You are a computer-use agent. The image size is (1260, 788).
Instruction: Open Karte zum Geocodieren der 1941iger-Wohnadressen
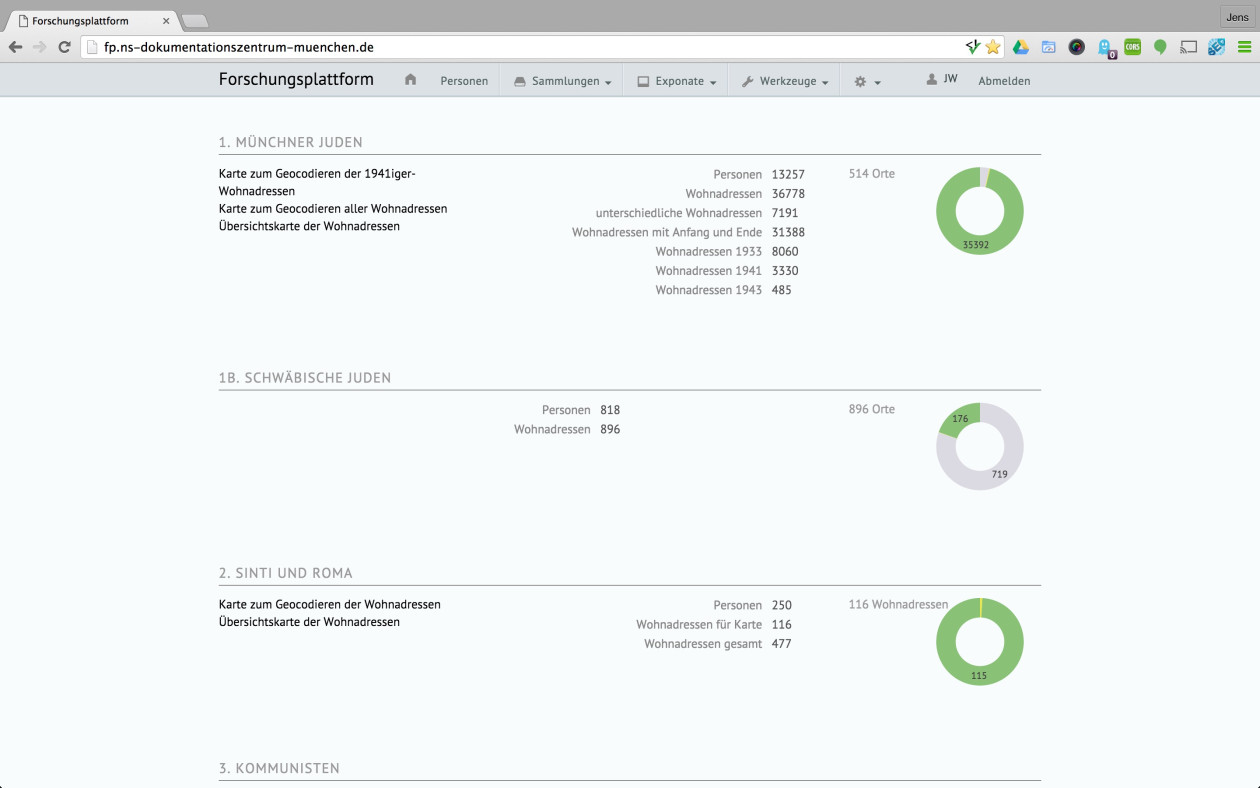tap(317, 182)
